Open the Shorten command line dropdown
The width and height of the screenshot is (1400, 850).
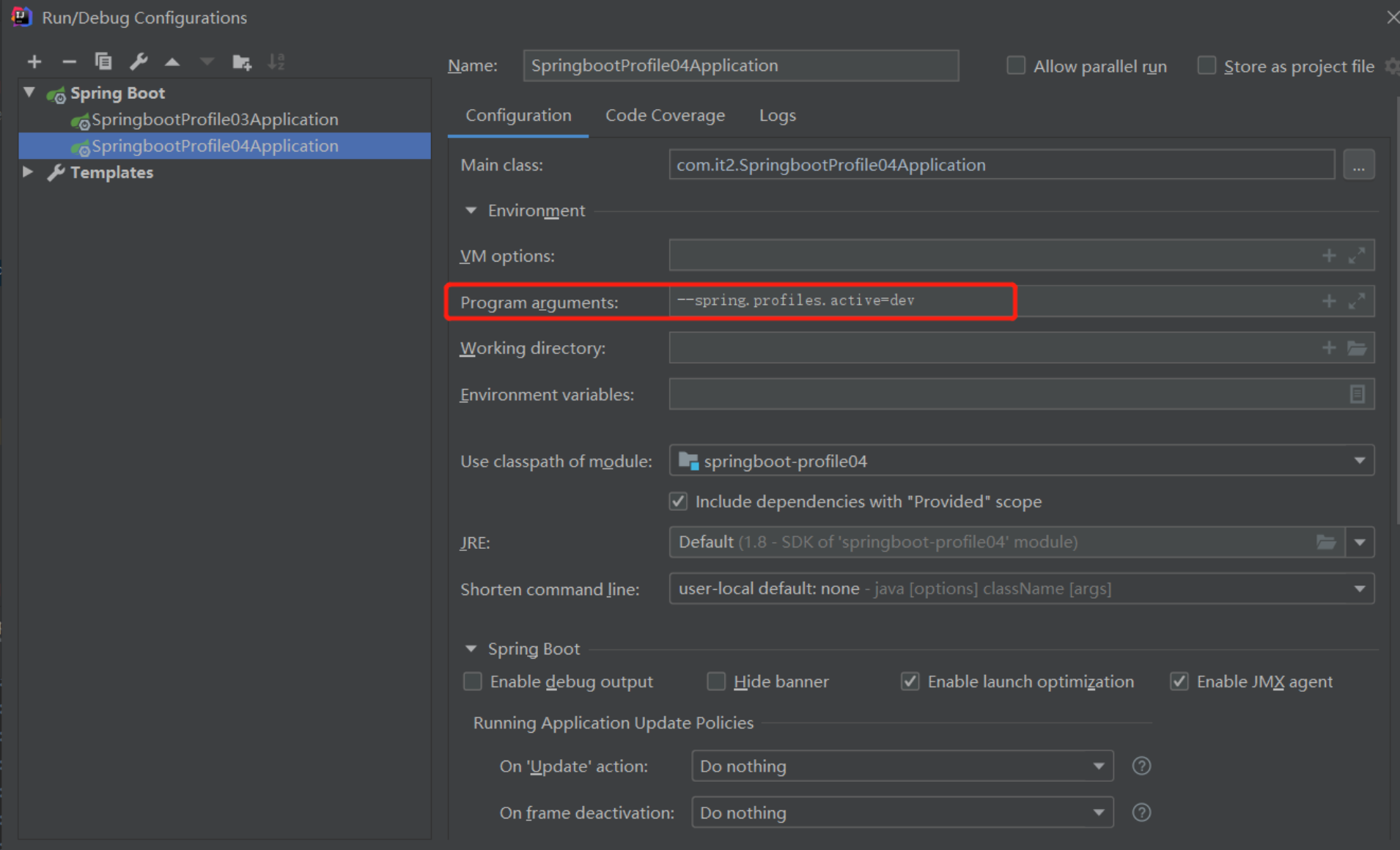(1360, 588)
